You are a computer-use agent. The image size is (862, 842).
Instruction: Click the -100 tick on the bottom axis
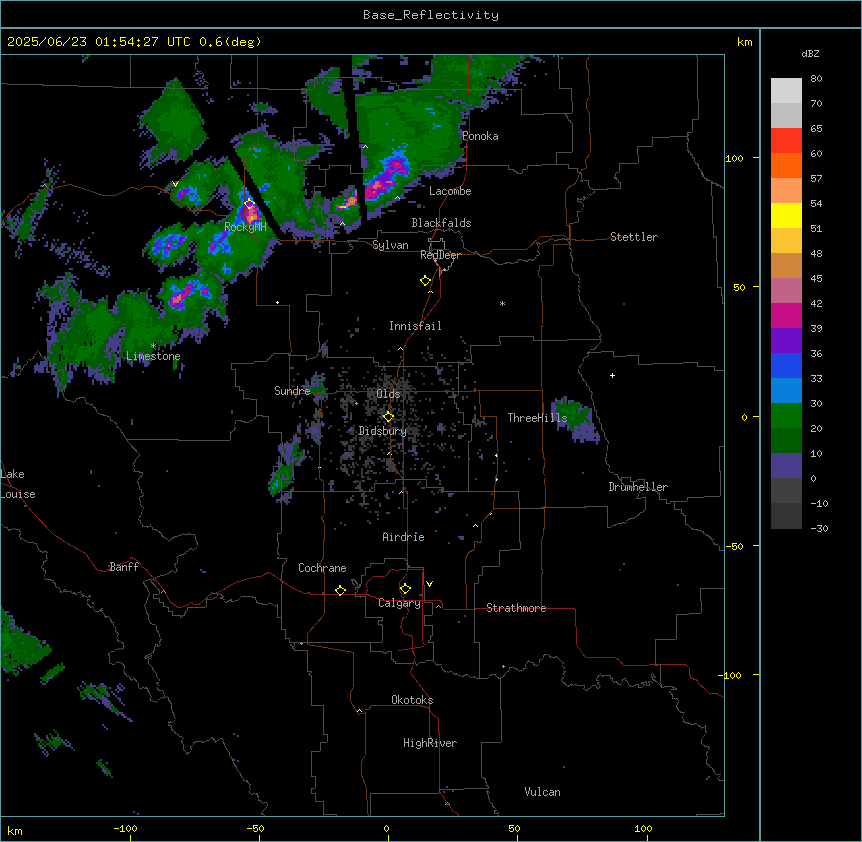126,828
